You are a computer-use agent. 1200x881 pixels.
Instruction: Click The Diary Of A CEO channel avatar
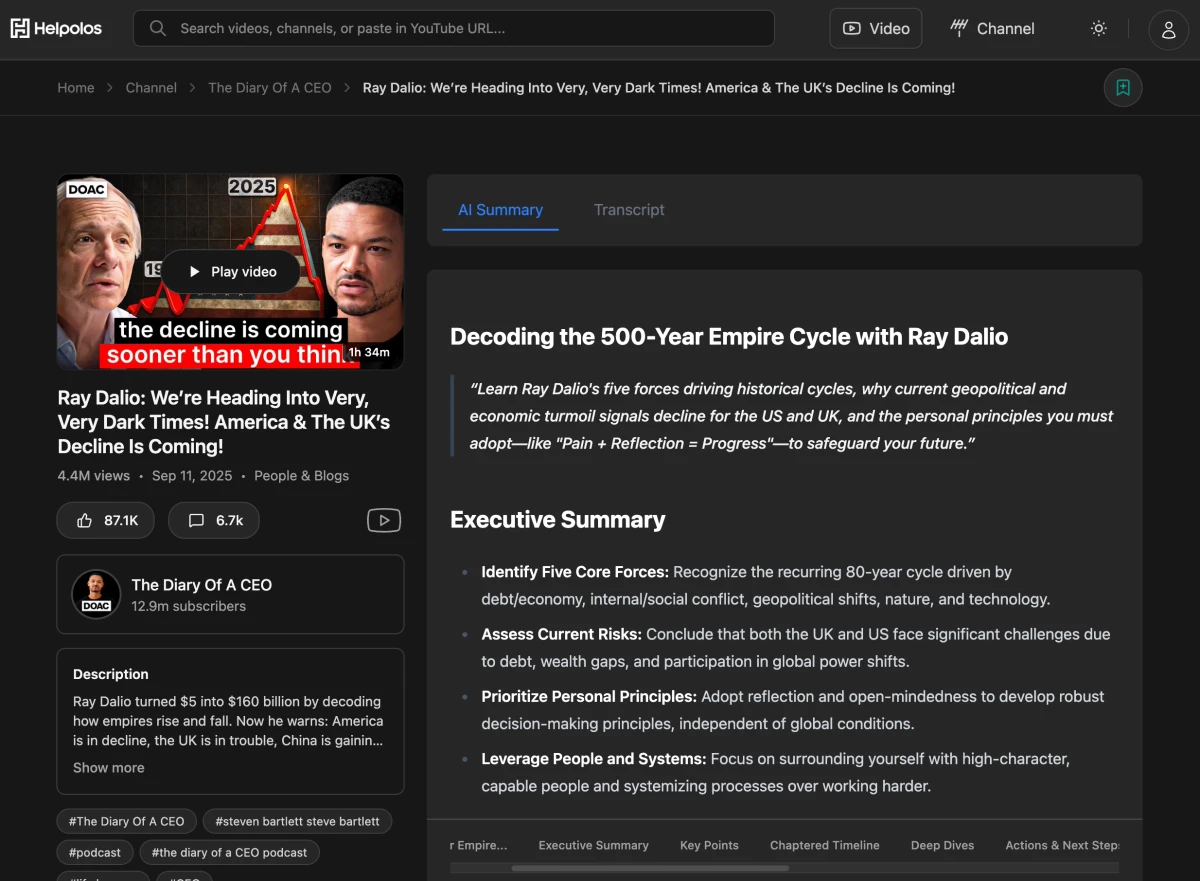tap(96, 594)
